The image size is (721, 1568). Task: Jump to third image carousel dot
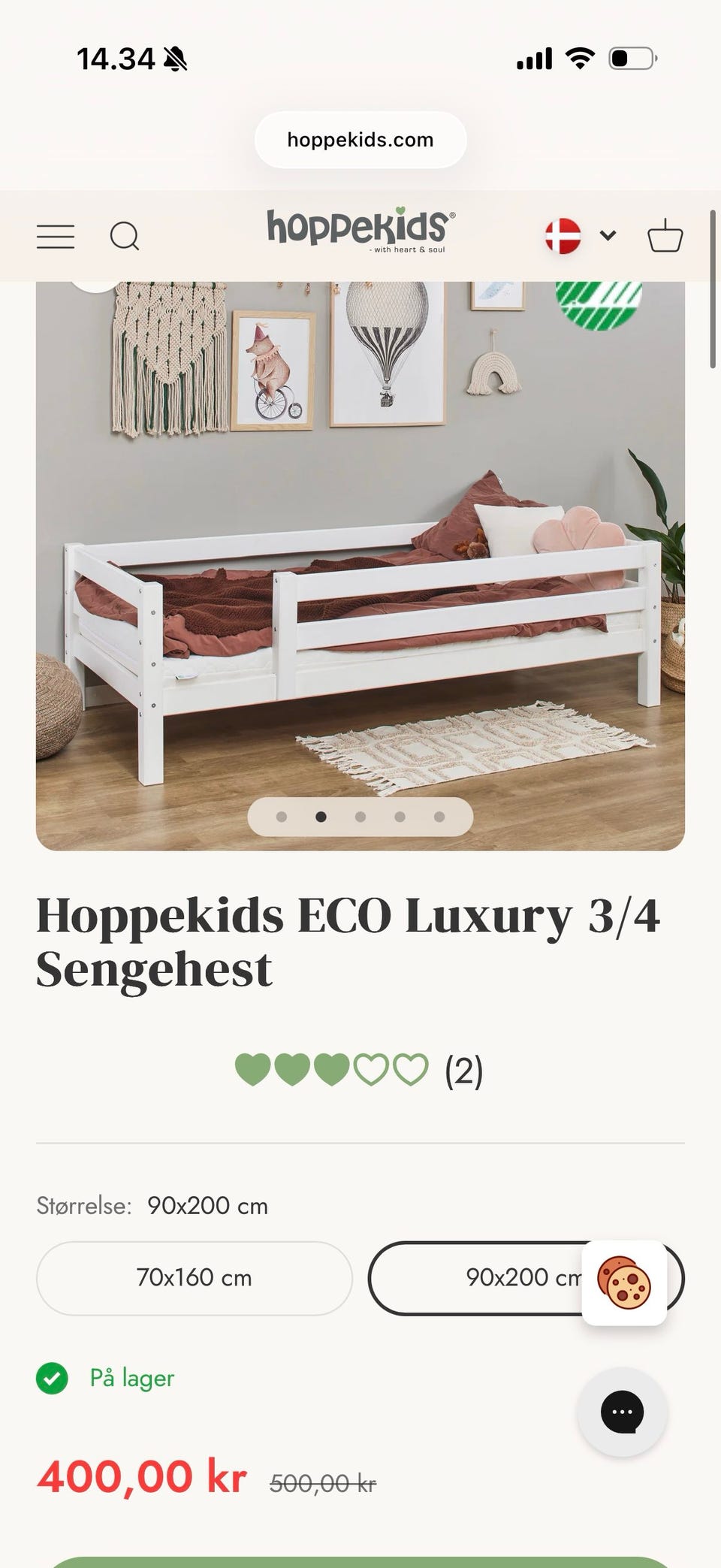(x=360, y=817)
